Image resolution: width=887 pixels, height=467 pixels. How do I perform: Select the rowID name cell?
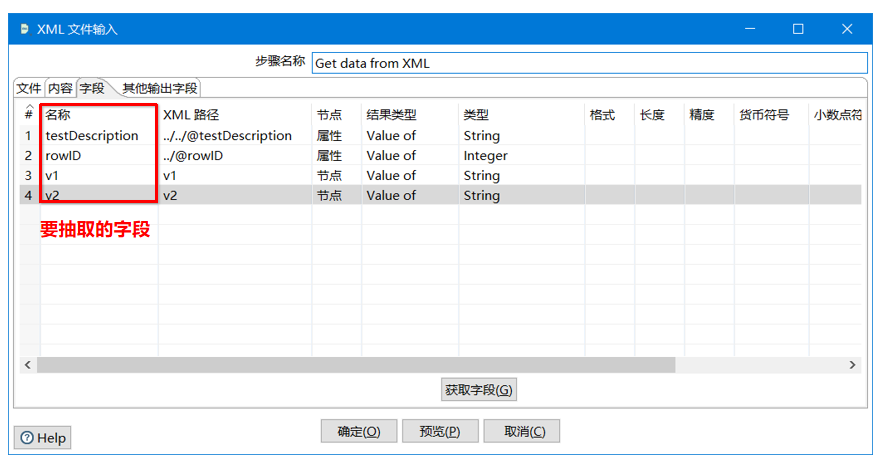click(x=99, y=155)
